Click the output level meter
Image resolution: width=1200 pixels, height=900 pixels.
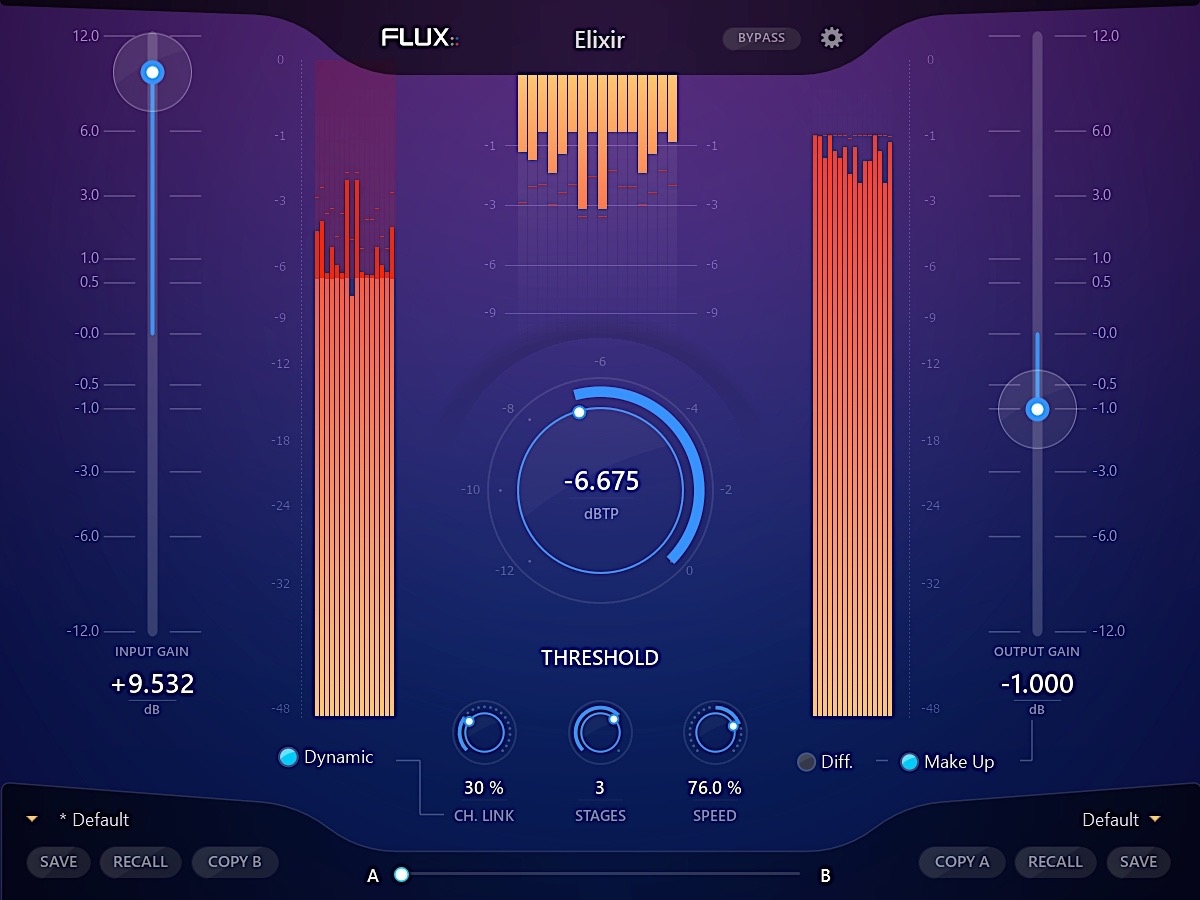coord(853,425)
